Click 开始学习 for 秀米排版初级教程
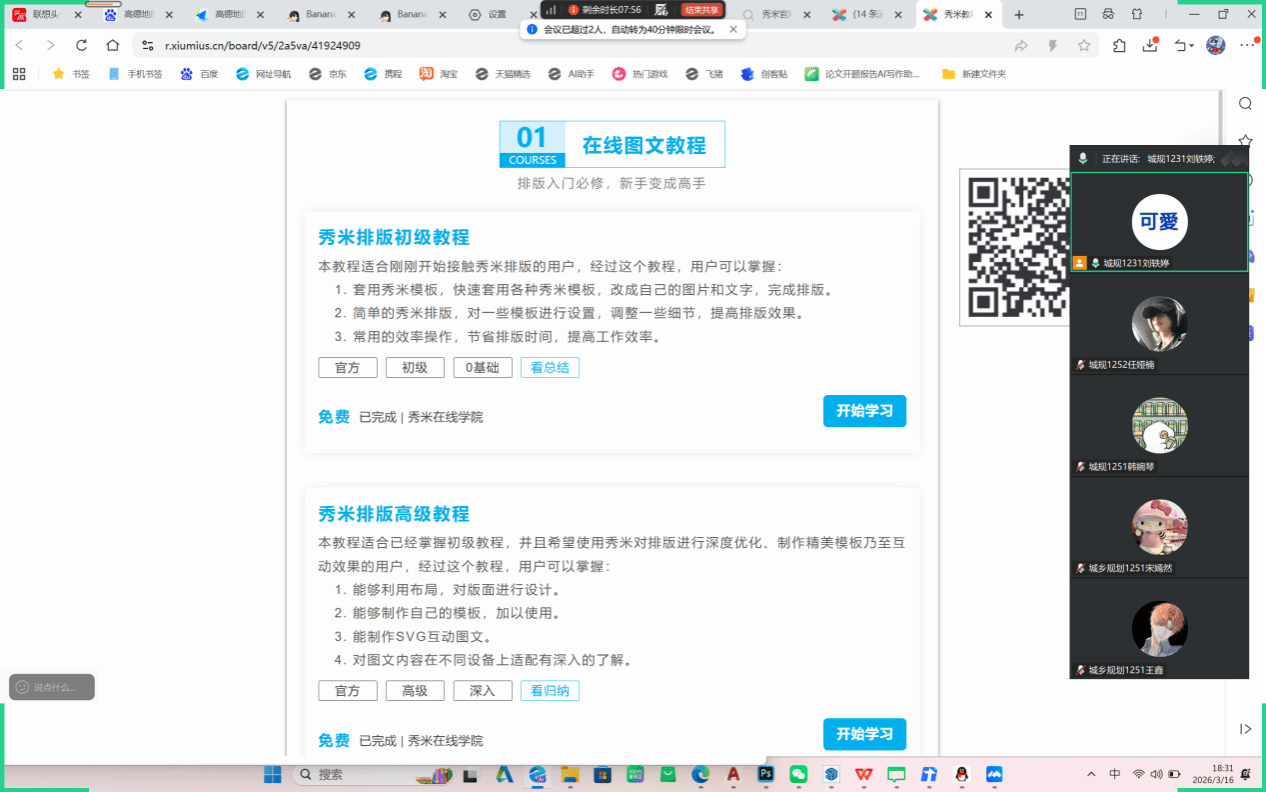The height and width of the screenshot is (792, 1266). (864, 411)
